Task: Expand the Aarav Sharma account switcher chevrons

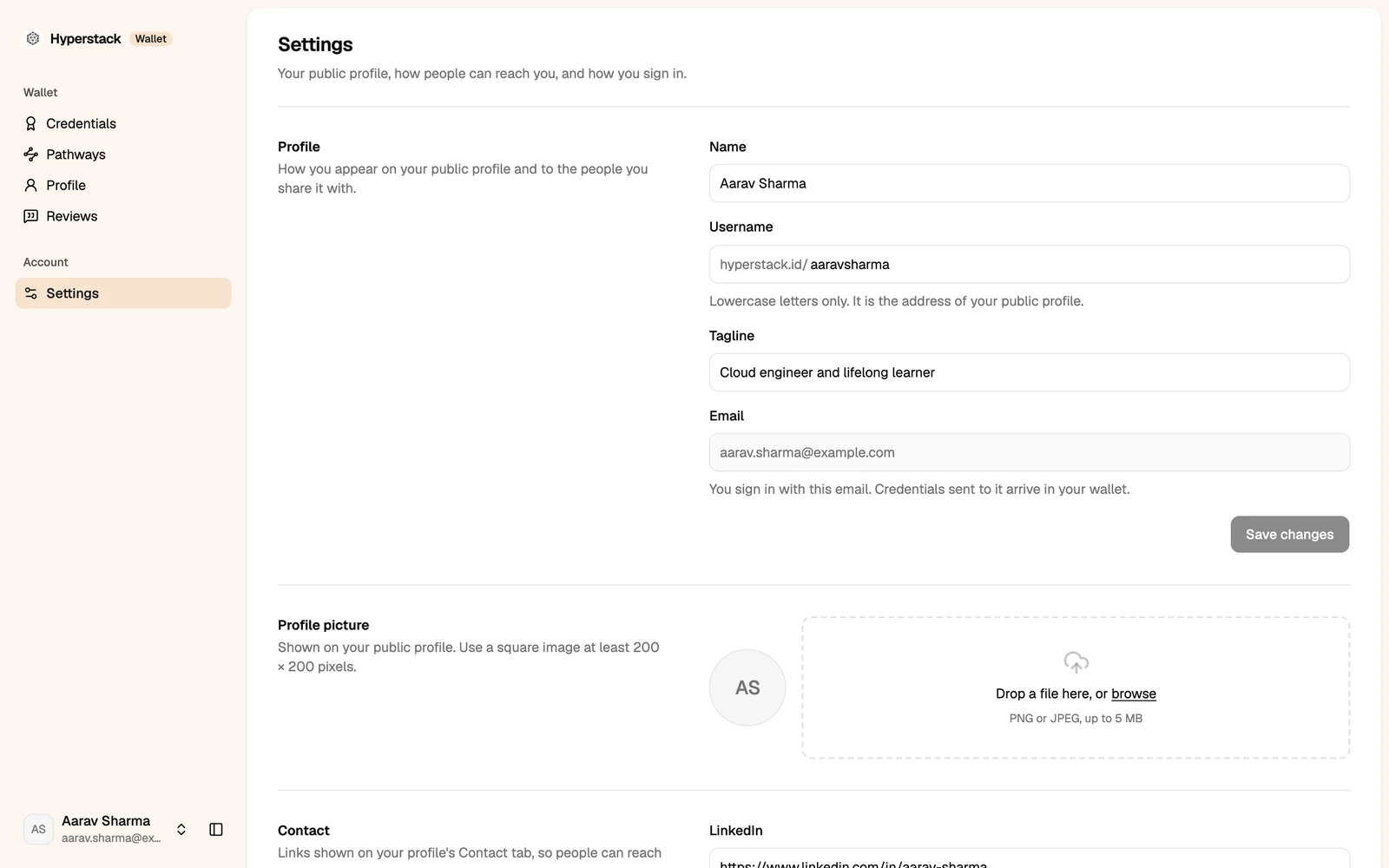Action: click(181, 830)
